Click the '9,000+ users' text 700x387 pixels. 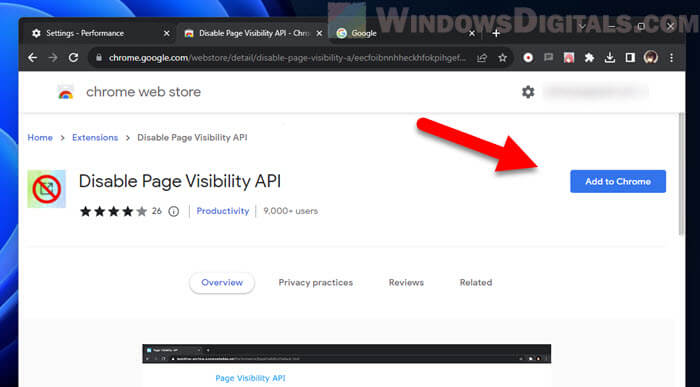point(291,211)
